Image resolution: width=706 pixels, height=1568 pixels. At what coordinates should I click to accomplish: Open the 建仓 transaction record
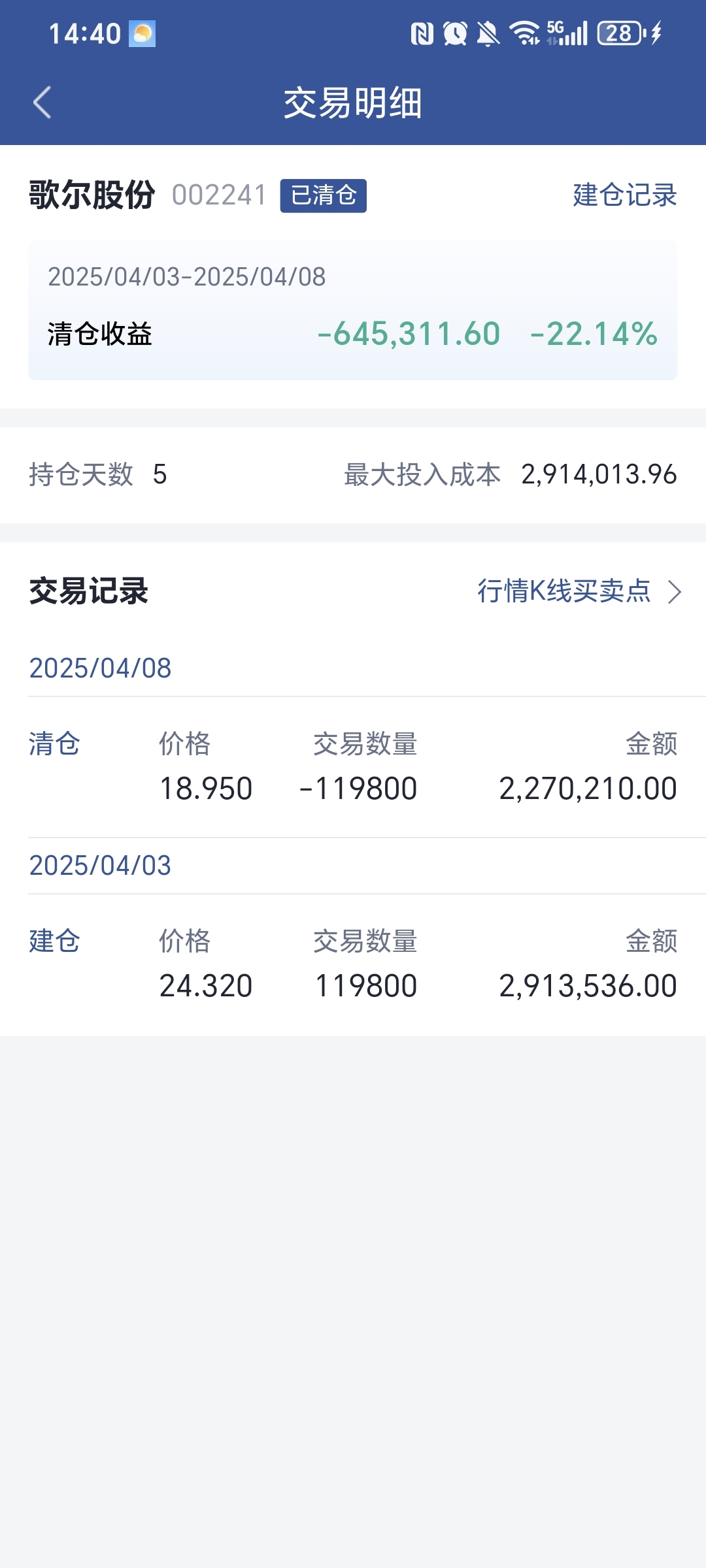pyautogui.click(x=353, y=964)
